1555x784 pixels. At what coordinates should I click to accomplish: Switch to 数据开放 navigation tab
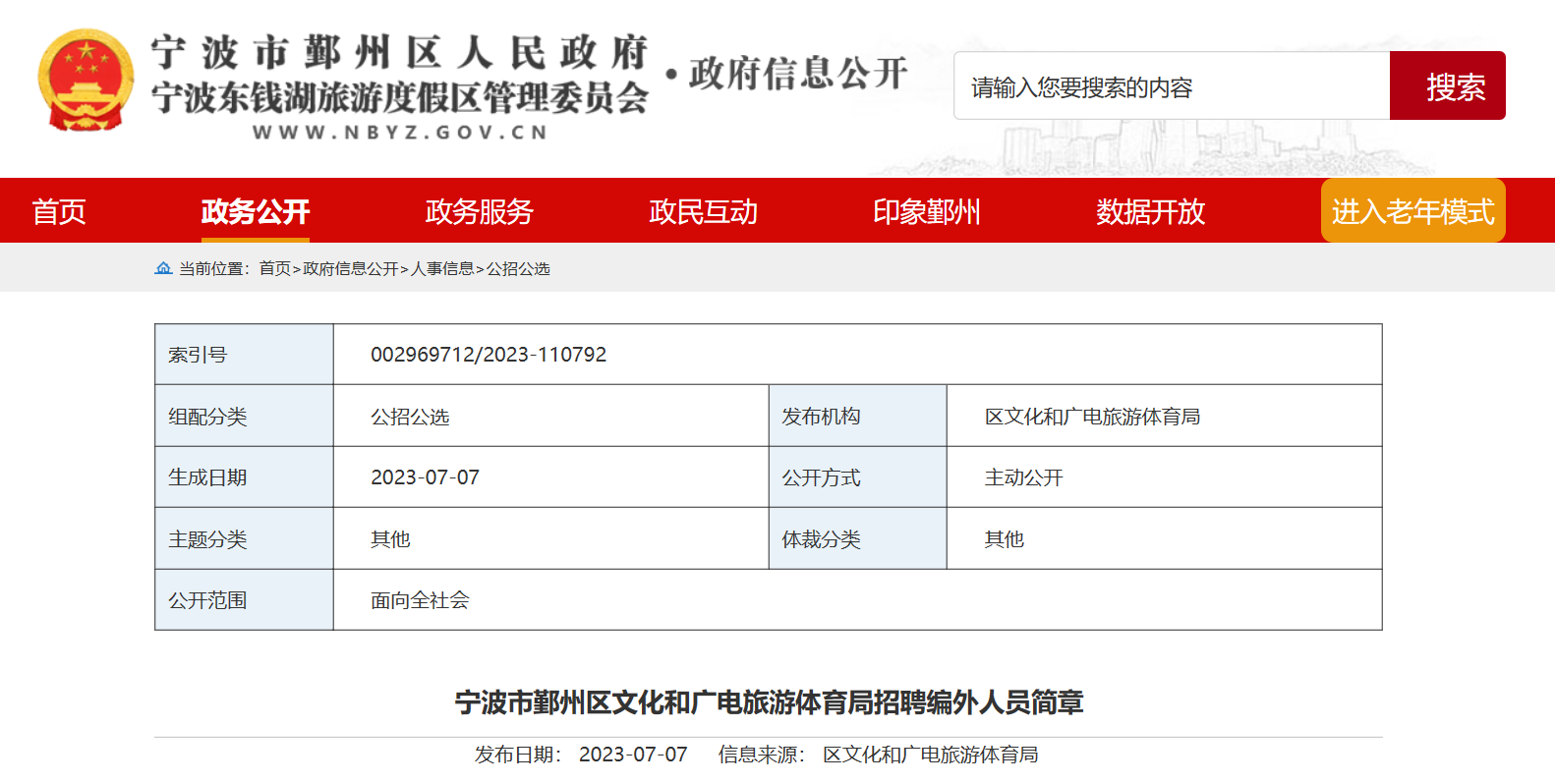pyautogui.click(x=1151, y=211)
